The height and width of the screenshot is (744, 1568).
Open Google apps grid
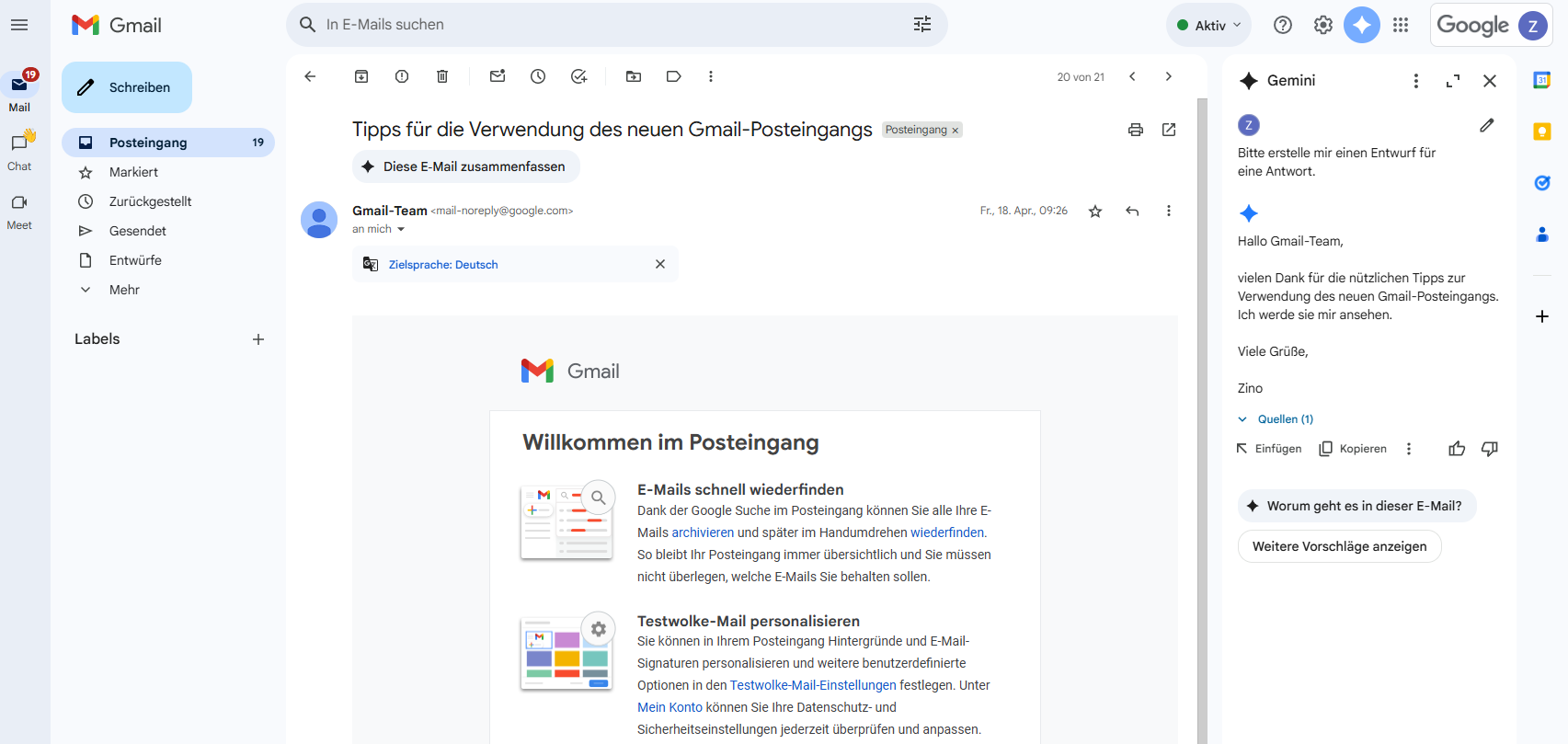[1401, 25]
